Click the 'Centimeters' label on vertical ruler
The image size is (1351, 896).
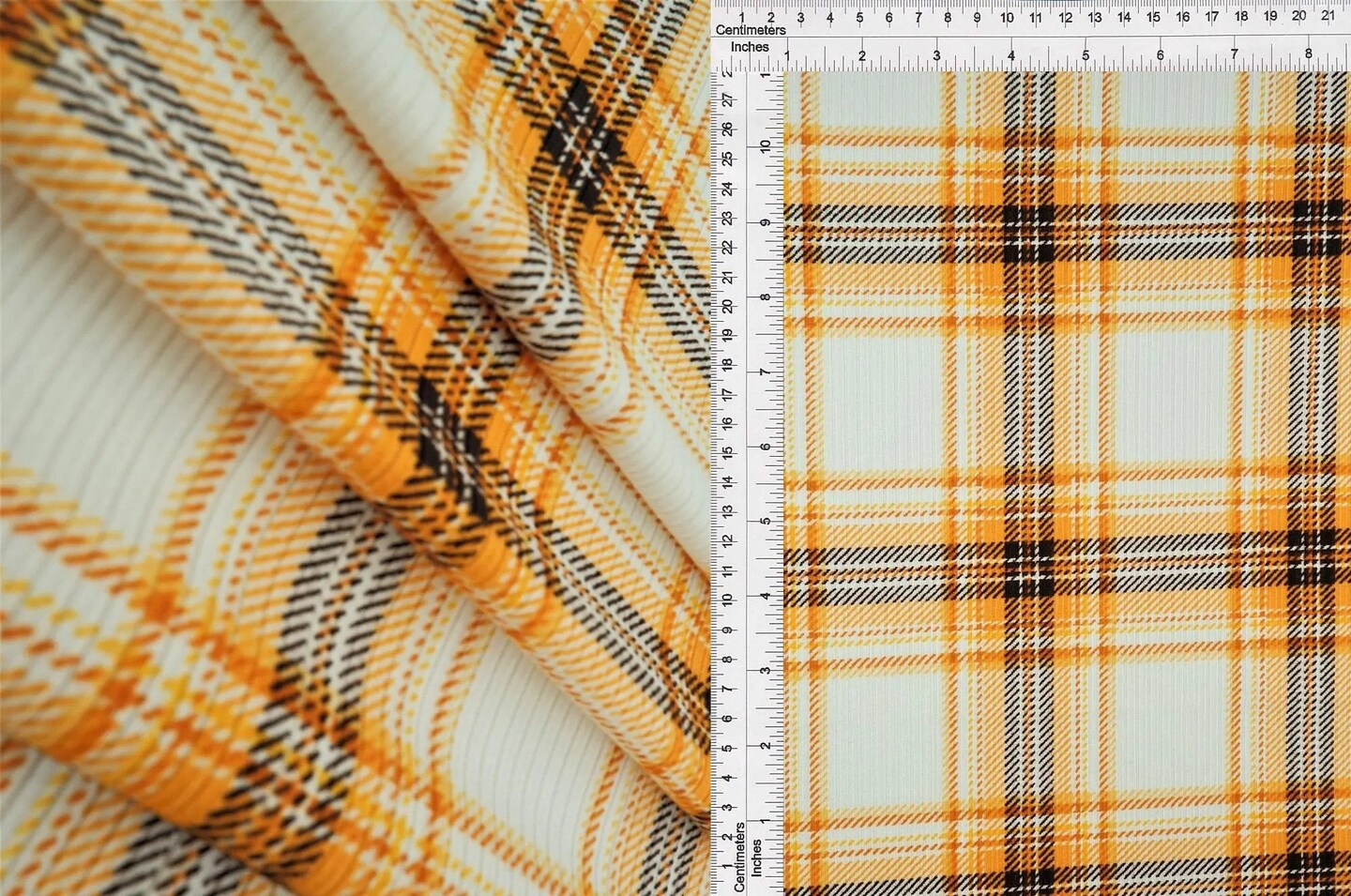[740, 852]
